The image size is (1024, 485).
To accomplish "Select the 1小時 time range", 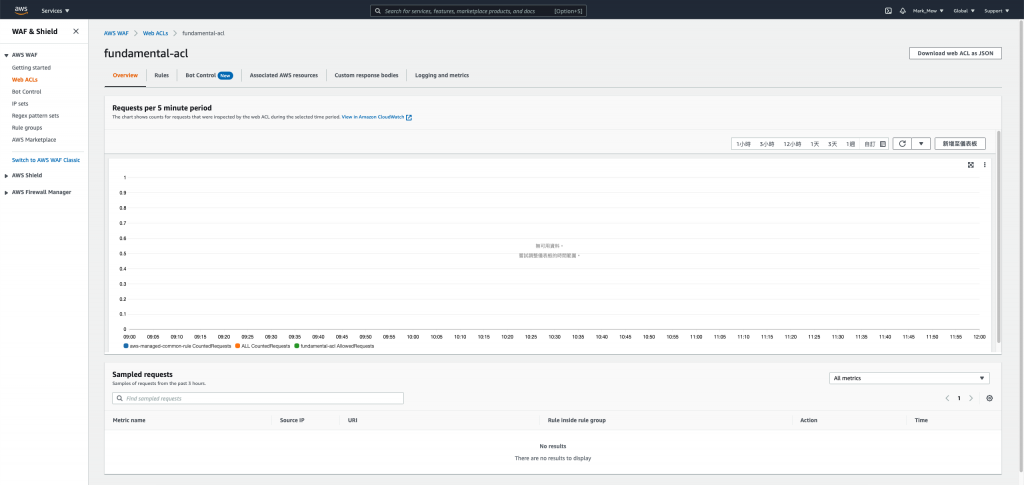I will point(743,144).
